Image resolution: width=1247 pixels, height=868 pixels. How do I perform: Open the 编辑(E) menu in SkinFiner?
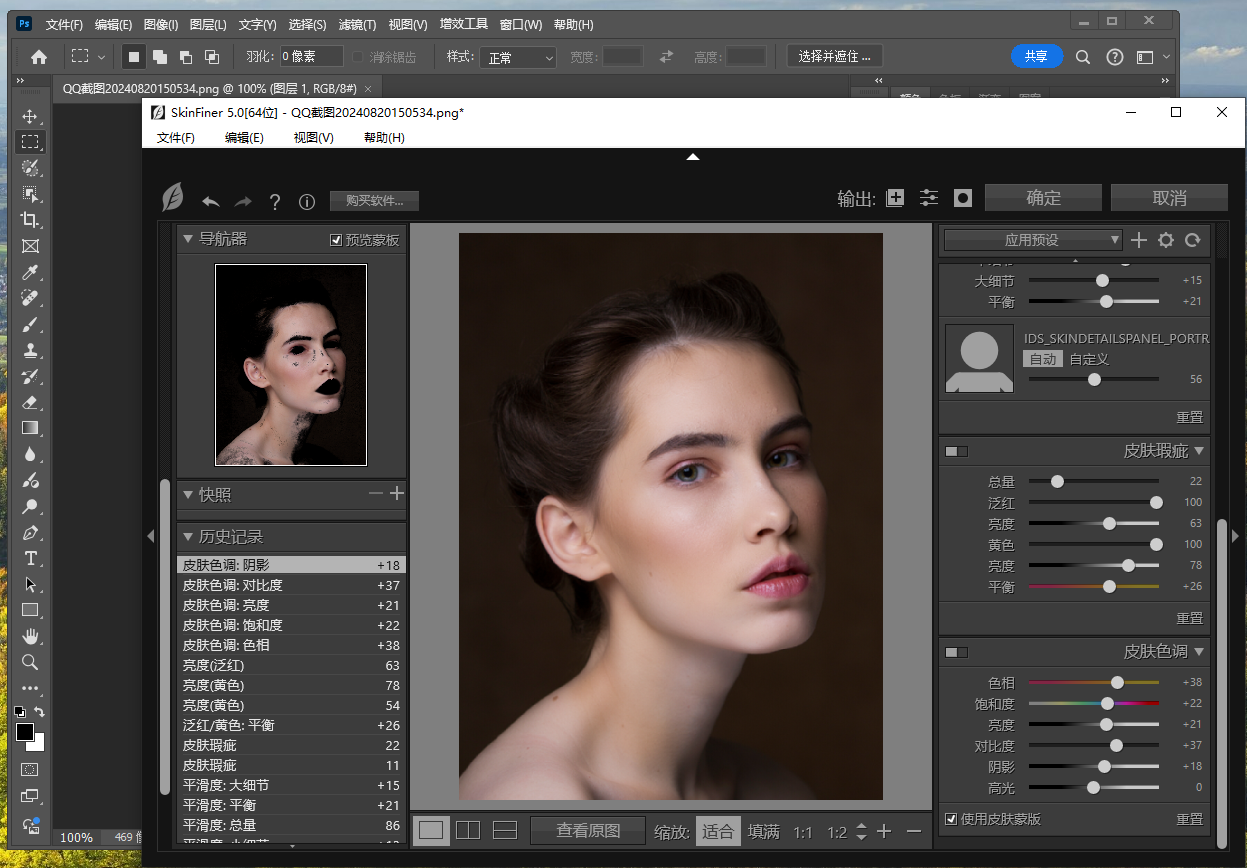tap(244, 137)
